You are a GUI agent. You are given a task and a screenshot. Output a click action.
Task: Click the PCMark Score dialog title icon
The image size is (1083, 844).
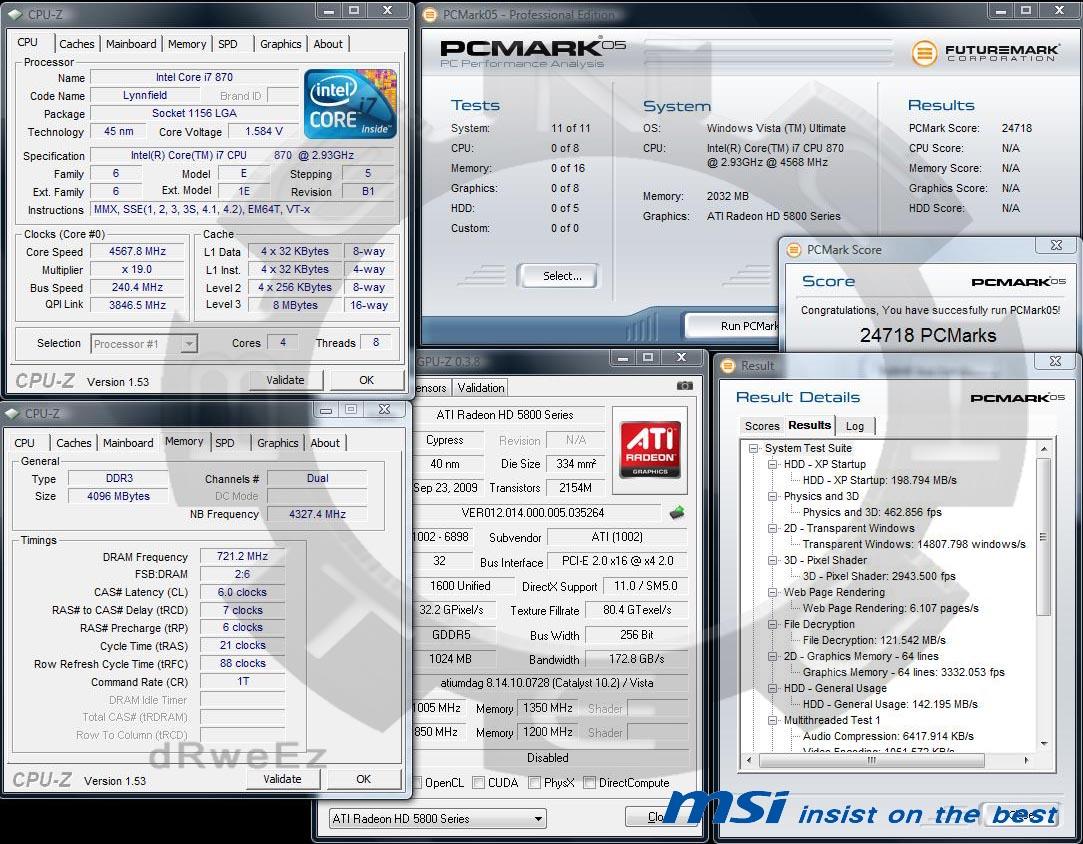click(794, 250)
